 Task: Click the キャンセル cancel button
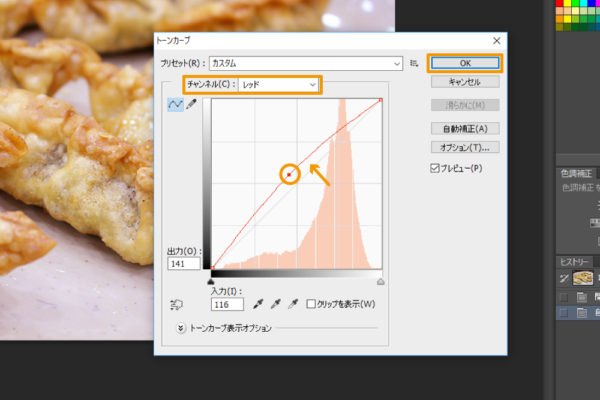[464, 82]
